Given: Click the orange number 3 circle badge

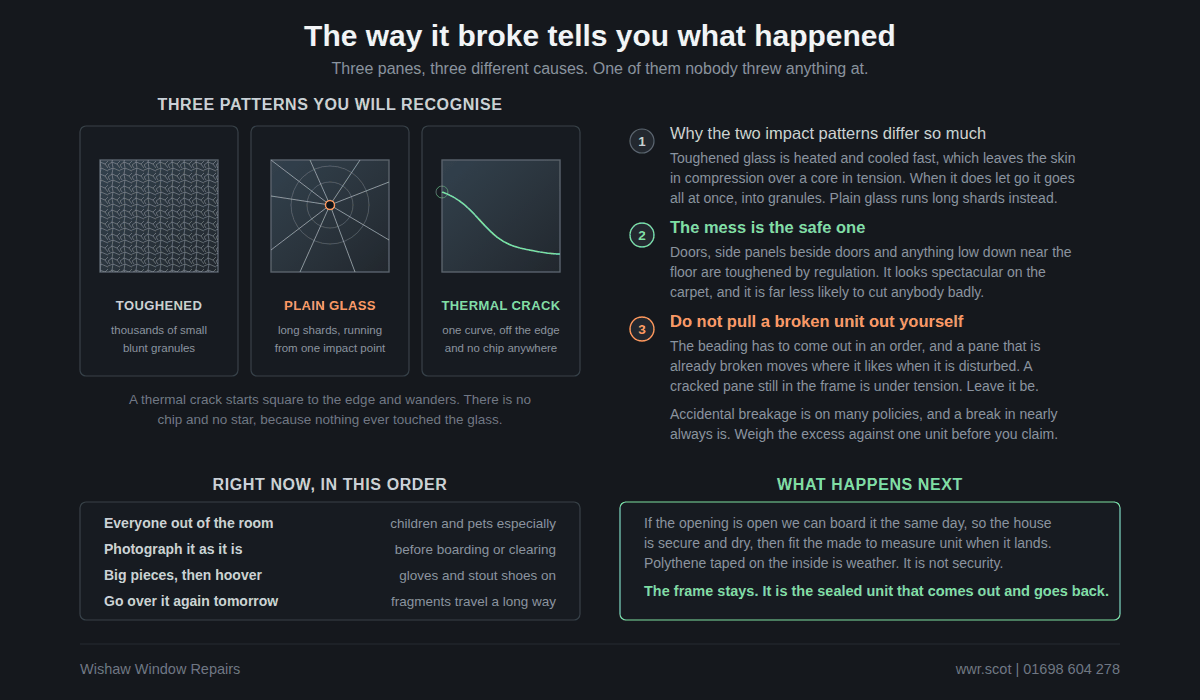Looking at the screenshot, I should click(x=642, y=329).
